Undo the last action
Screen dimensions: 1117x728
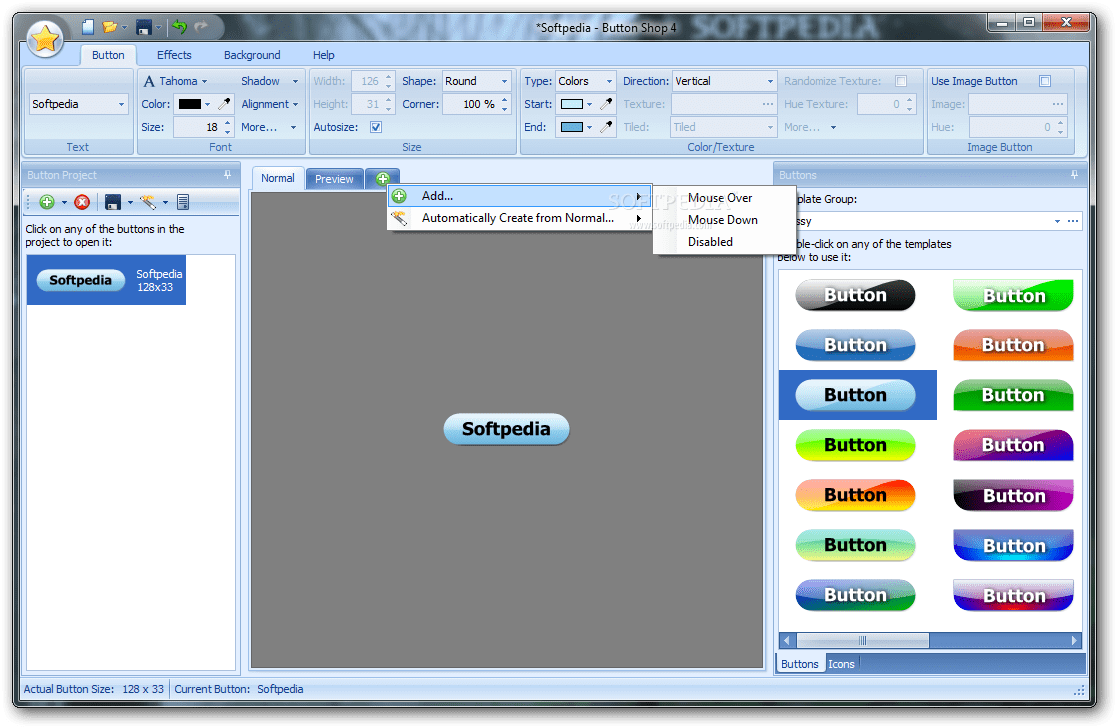[180, 27]
